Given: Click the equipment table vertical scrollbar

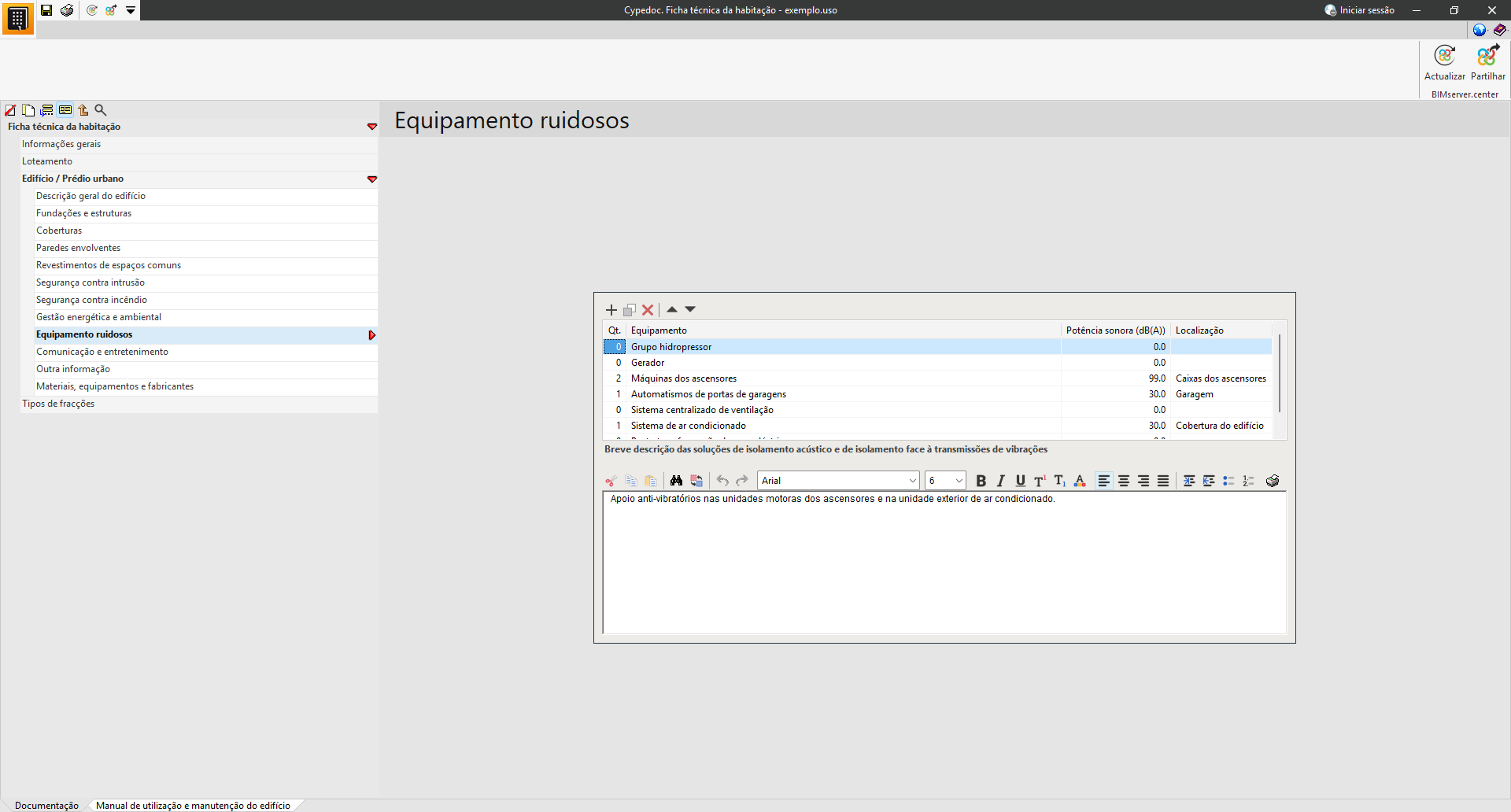Looking at the screenshot, I should point(1280,374).
